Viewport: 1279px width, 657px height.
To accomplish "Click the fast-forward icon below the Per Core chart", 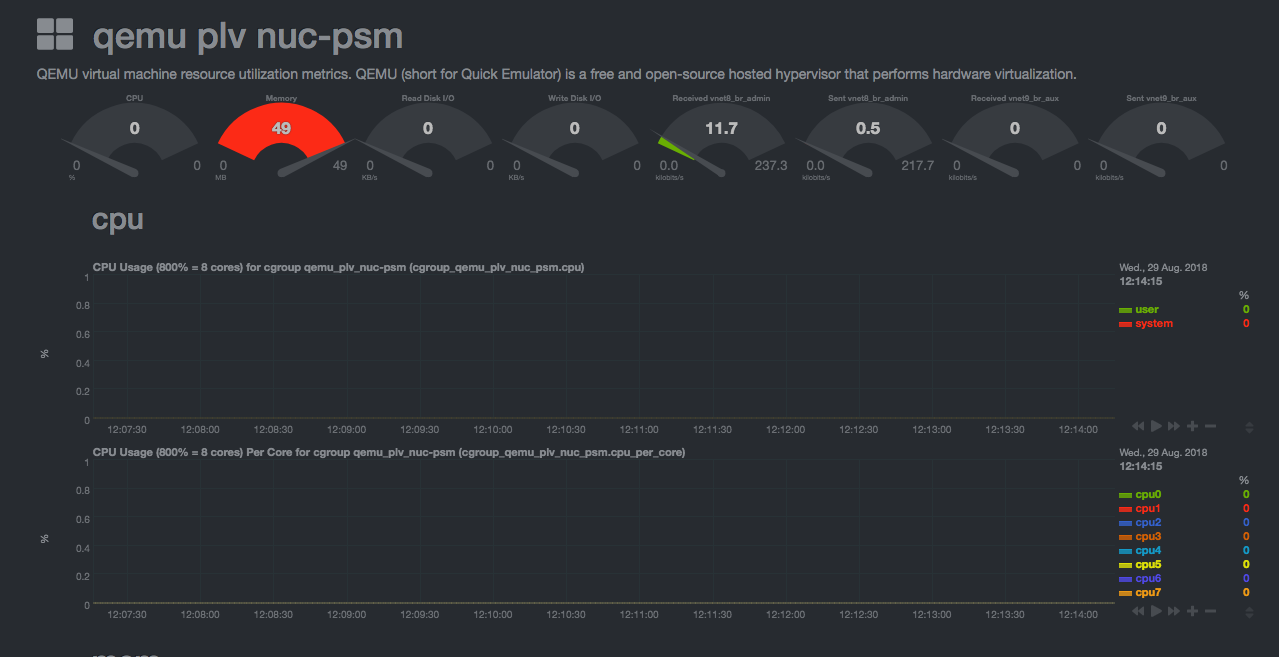I will pos(1173,610).
